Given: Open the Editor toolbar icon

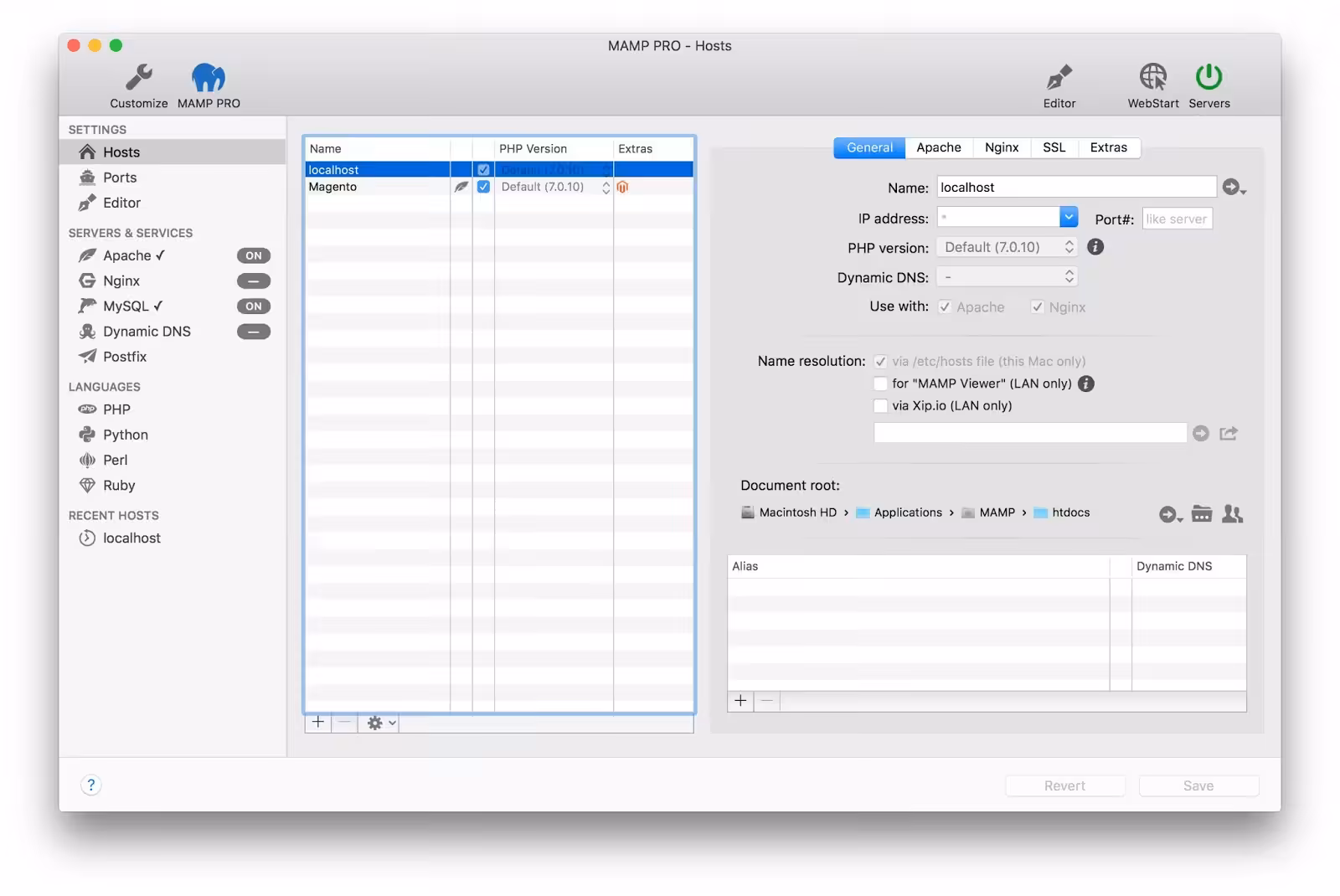Looking at the screenshot, I should pyautogui.click(x=1059, y=77).
